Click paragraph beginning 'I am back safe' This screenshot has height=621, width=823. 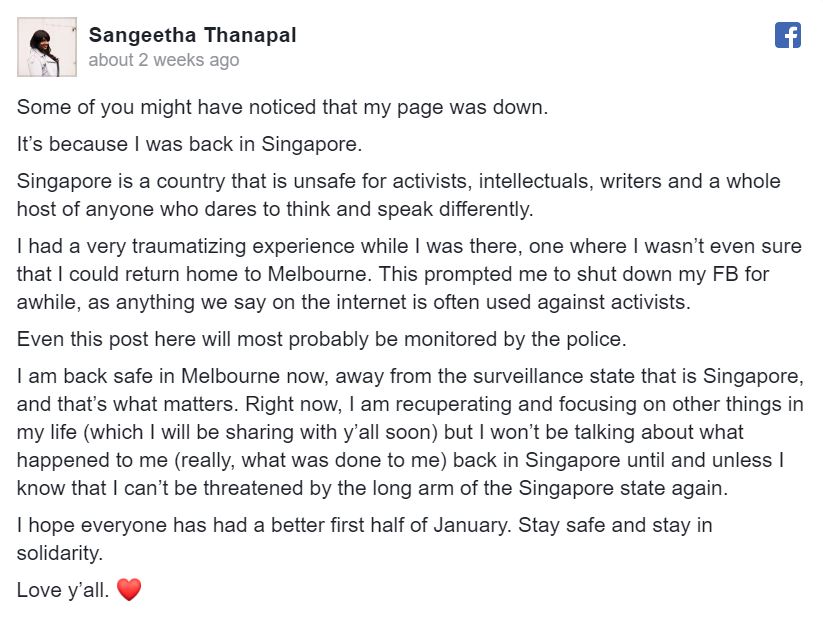coord(410,432)
